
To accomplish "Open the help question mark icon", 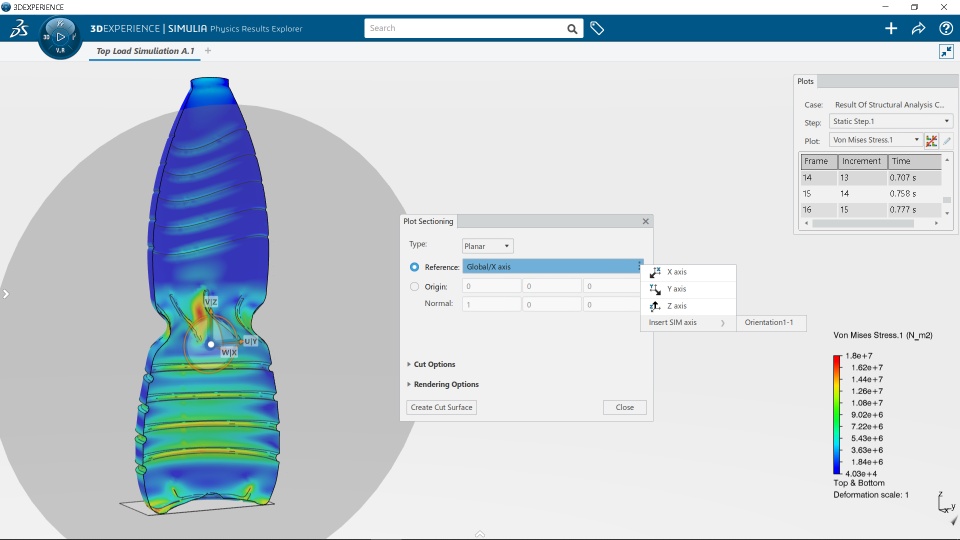I will [x=945, y=28].
